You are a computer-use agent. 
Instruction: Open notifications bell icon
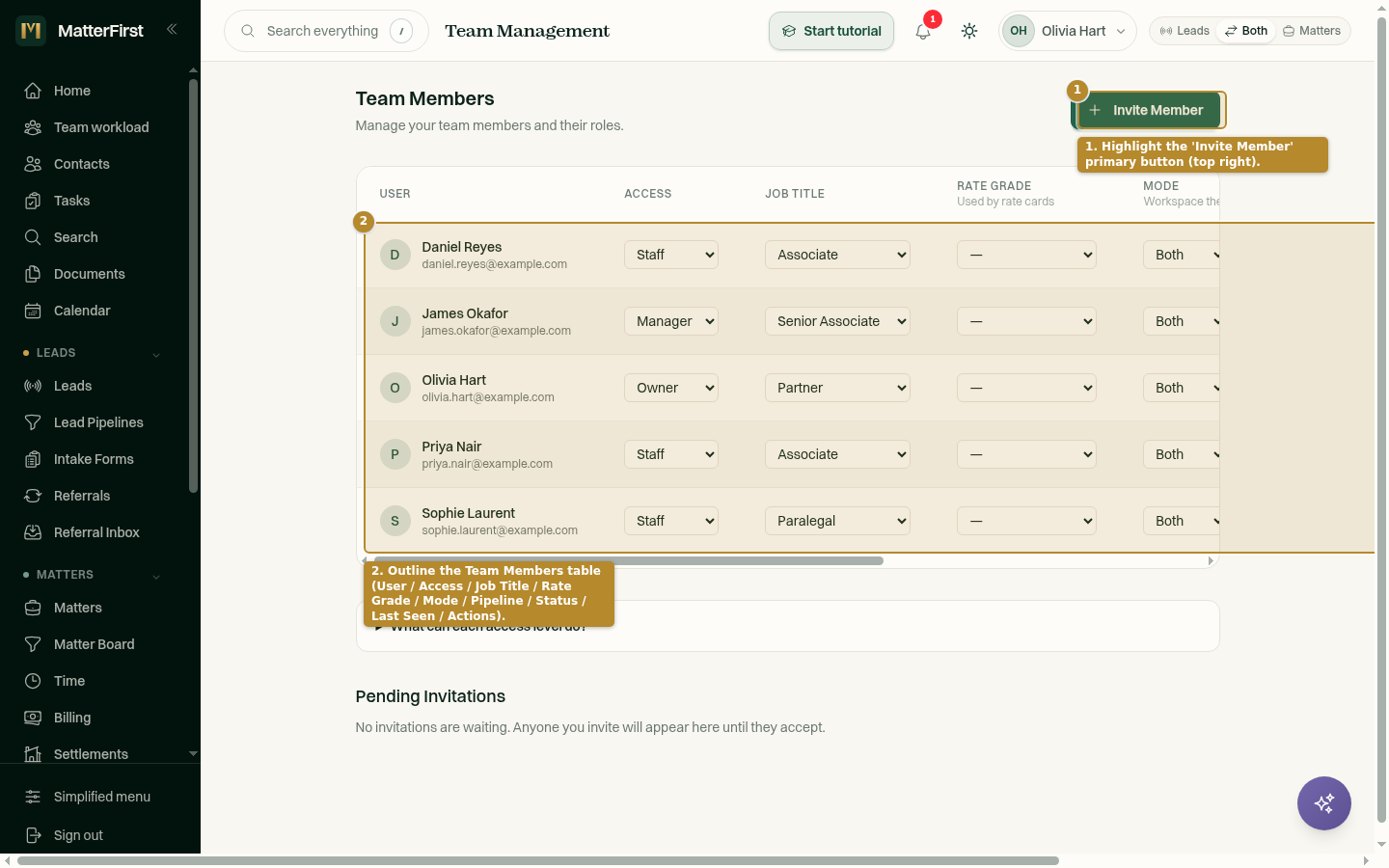[x=923, y=31]
